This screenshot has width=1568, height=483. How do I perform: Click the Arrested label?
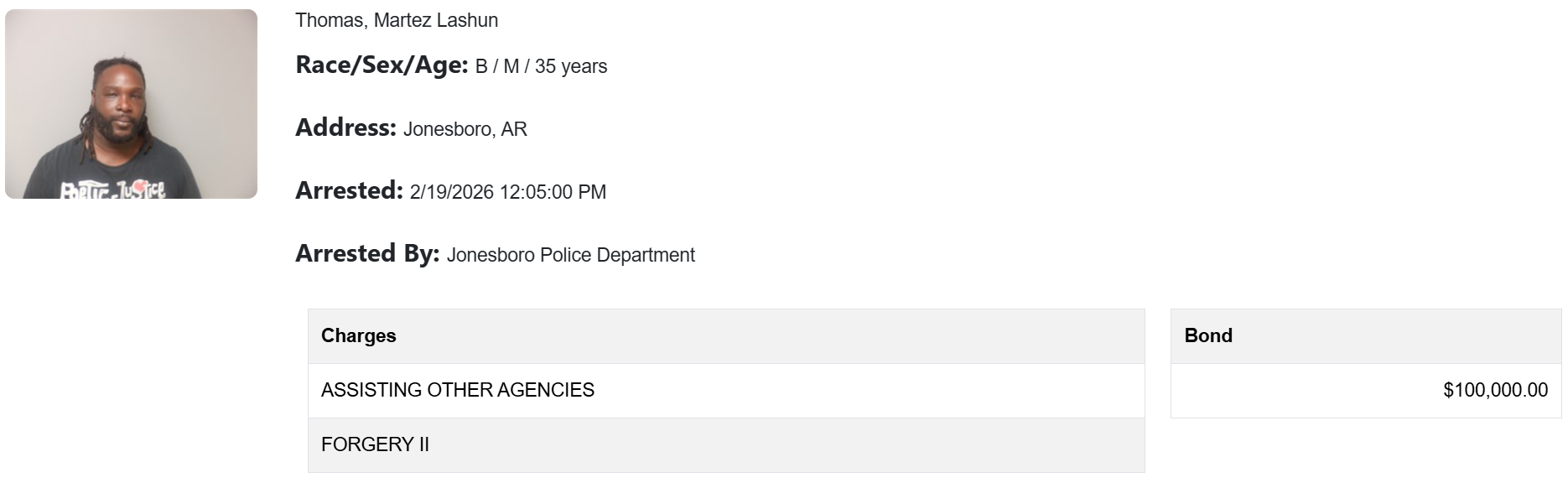pos(349,190)
